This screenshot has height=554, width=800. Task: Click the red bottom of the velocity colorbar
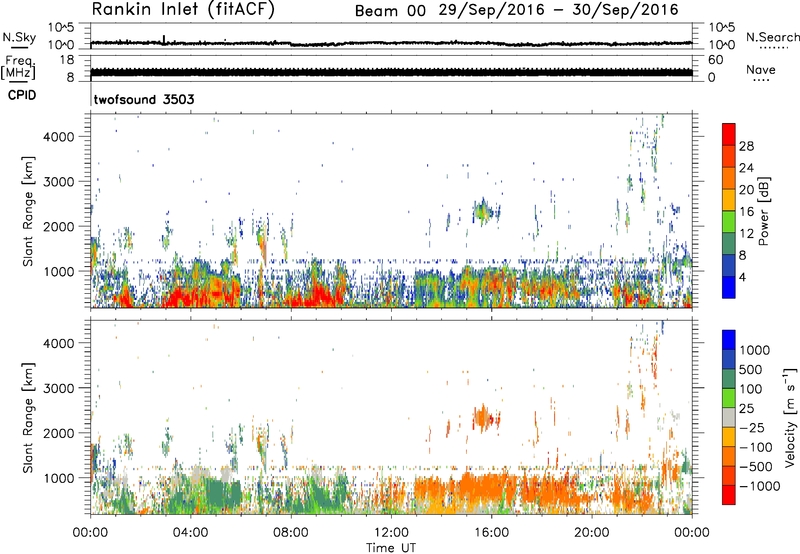[729, 495]
